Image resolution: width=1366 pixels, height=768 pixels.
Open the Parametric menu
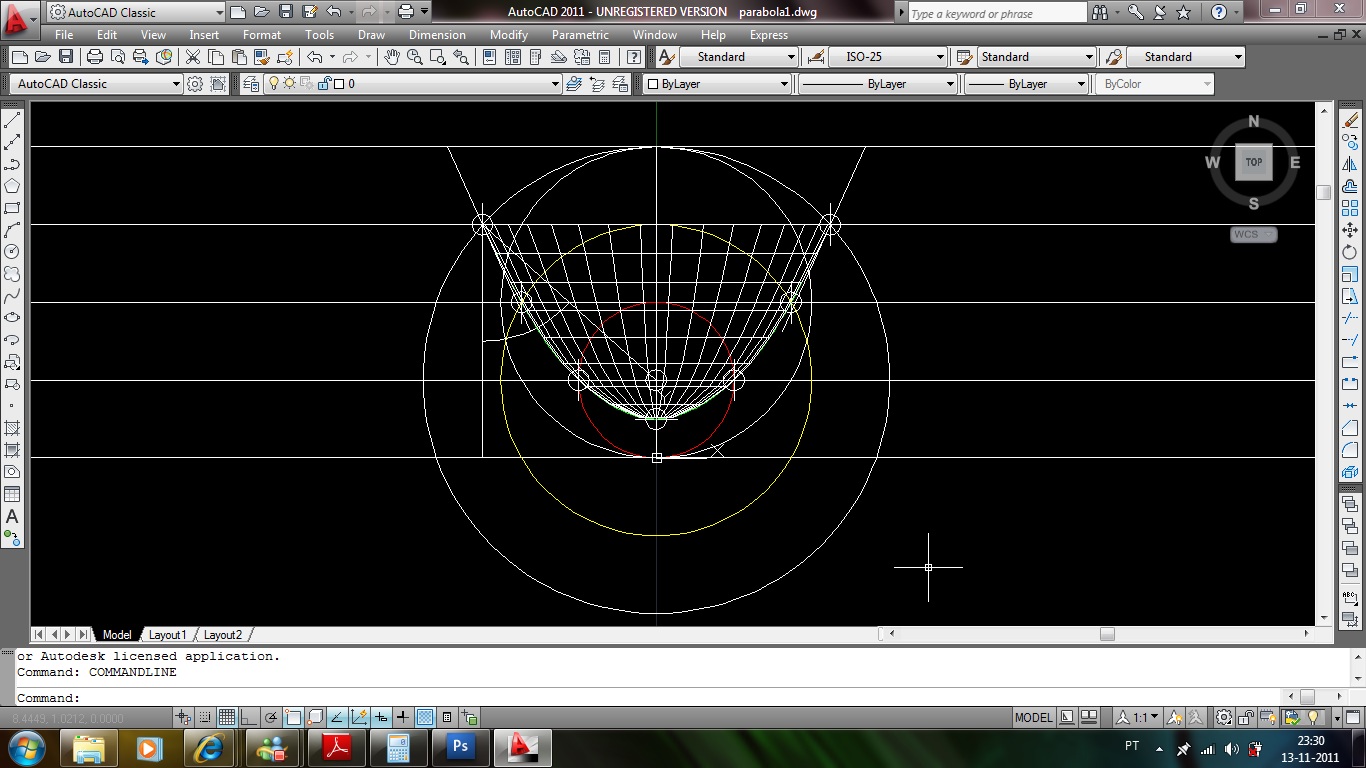pos(580,35)
